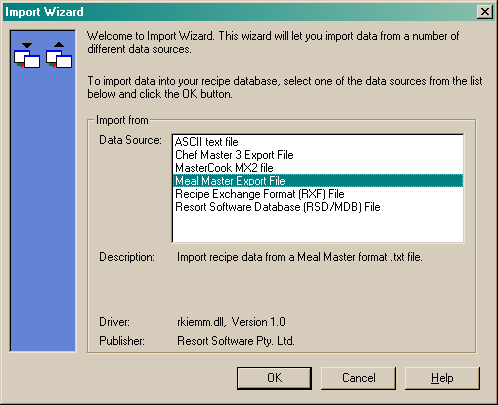Screen dimensions: 498x405
Task: Click the Import from group label
Action: point(122,120)
